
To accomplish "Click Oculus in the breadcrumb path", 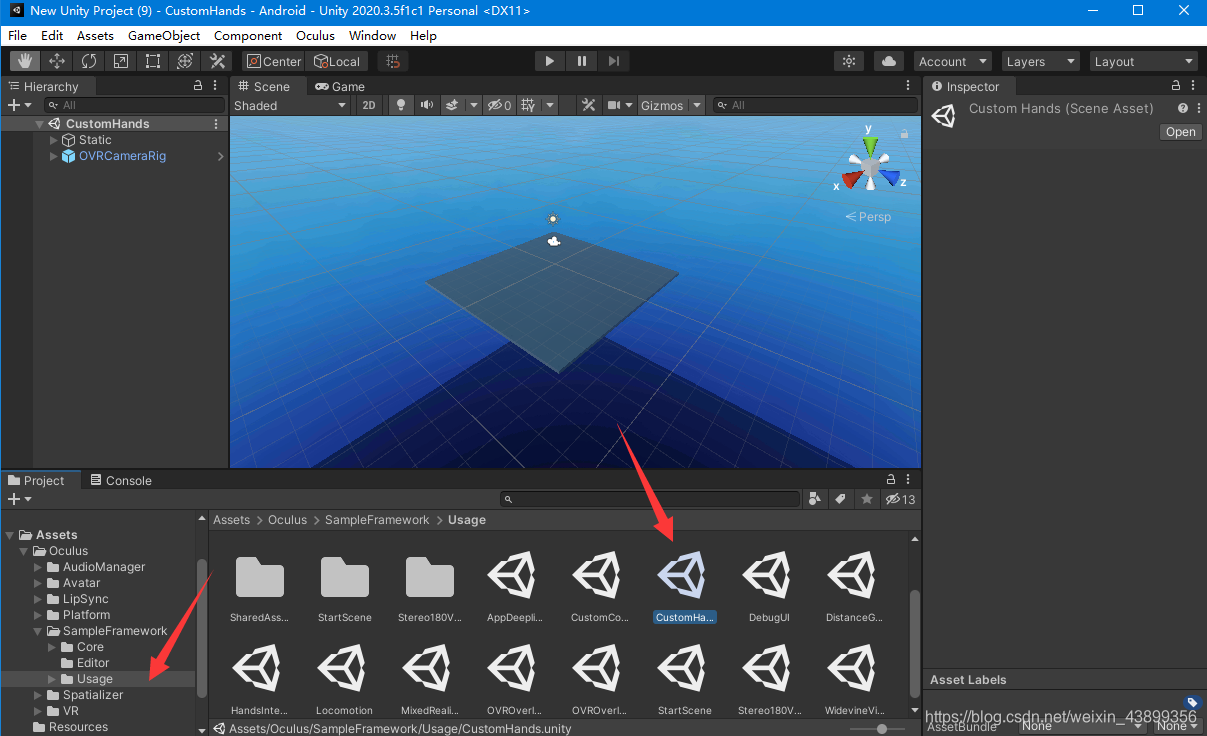I will (287, 520).
